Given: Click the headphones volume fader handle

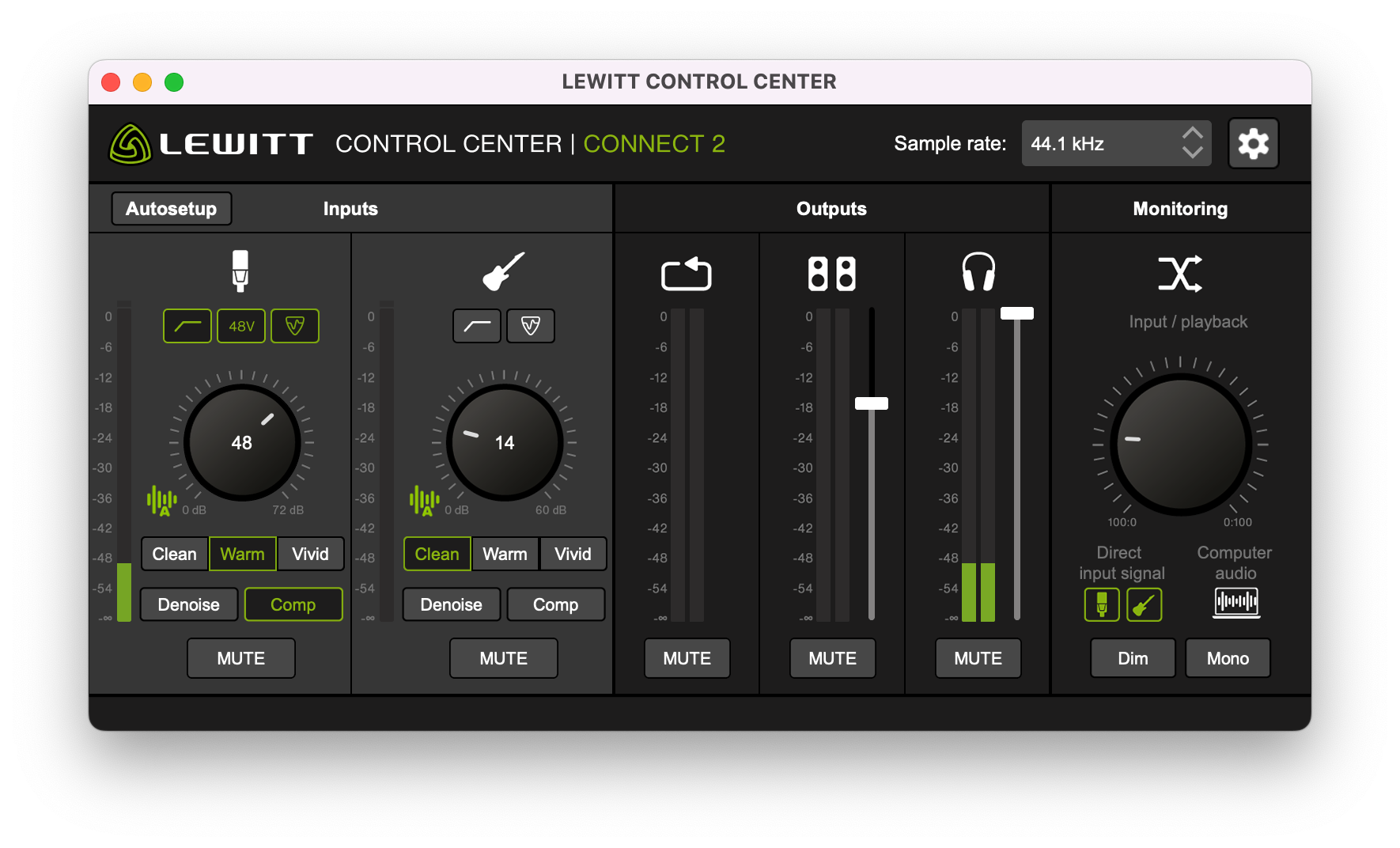Looking at the screenshot, I should point(1017,313).
